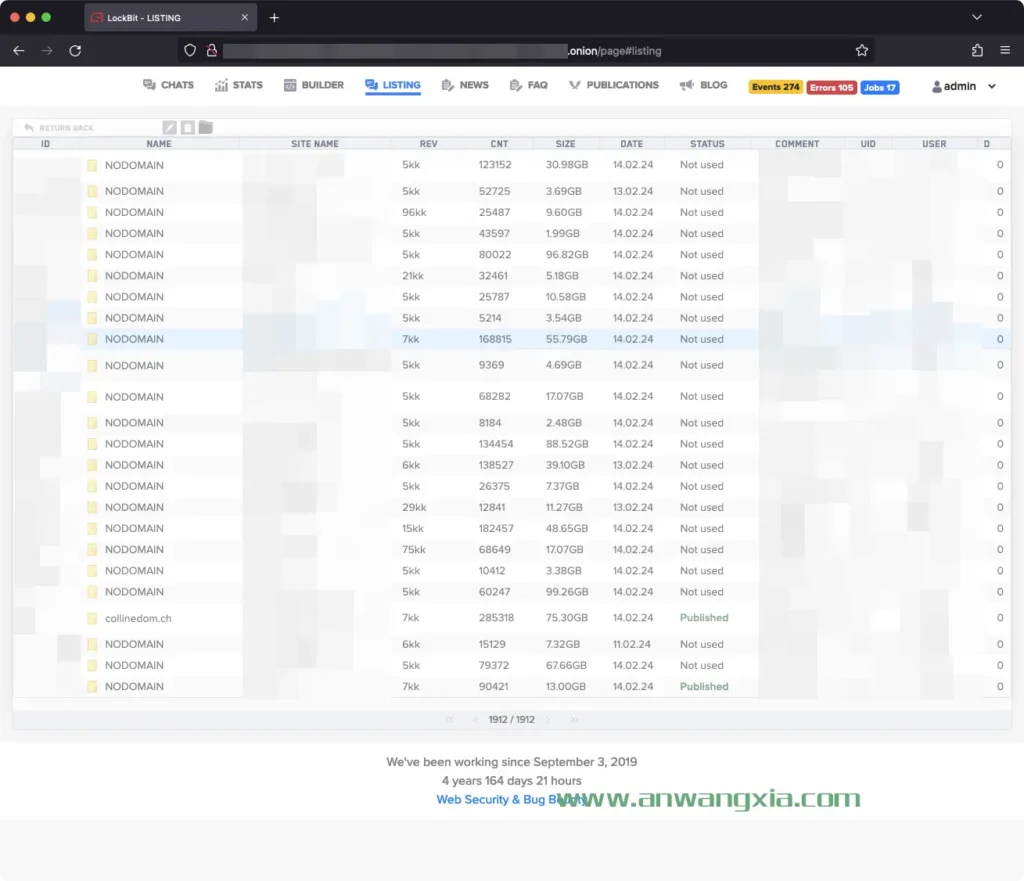
Task: Jump to last page with double-right arrows
Action: click(574, 720)
